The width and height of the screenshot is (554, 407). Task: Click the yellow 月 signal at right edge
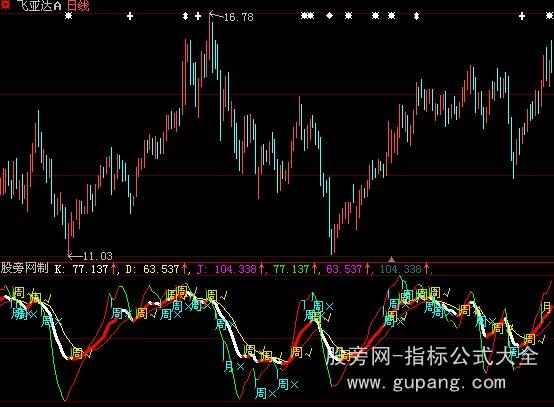[x=547, y=307]
